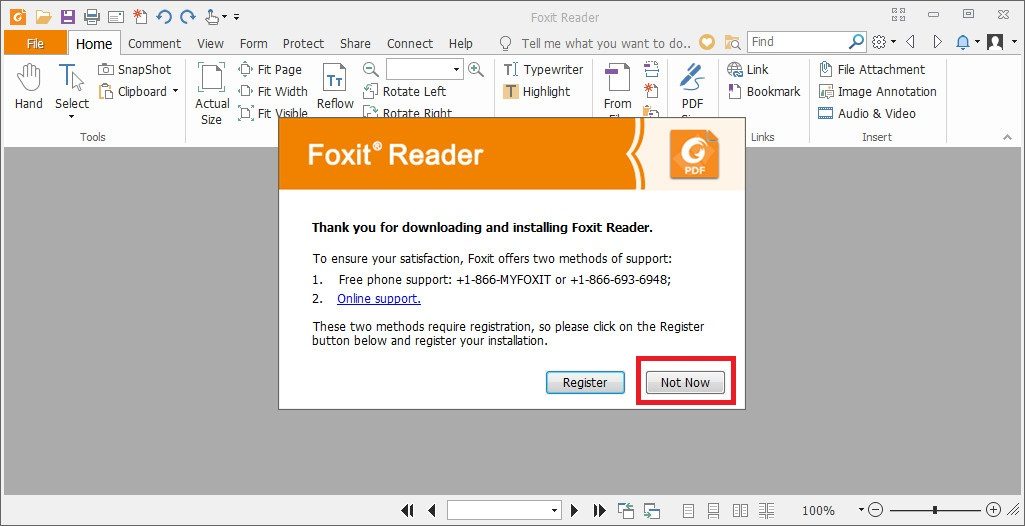Screen dimensions: 1025x526
Task: Click the Actual Size button
Action: click(211, 94)
